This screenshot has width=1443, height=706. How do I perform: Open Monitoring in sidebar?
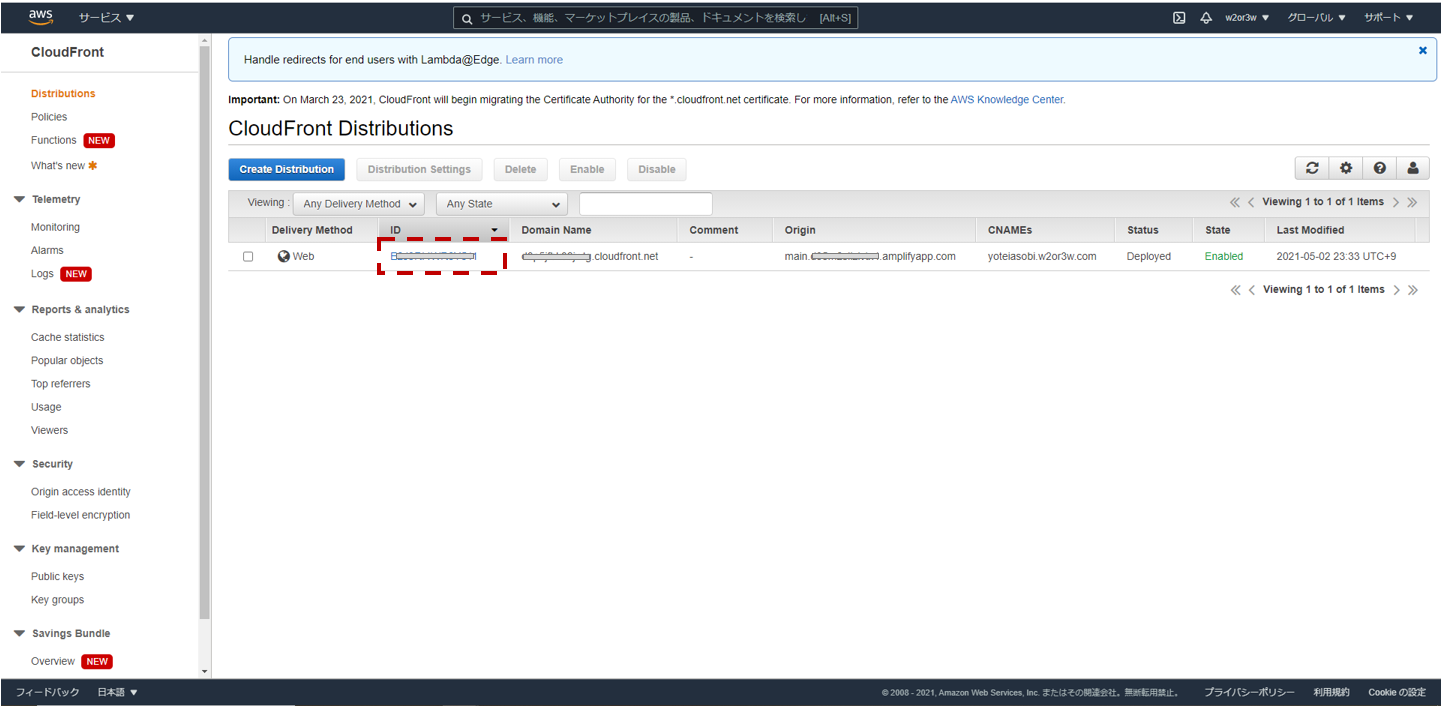tap(55, 228)
